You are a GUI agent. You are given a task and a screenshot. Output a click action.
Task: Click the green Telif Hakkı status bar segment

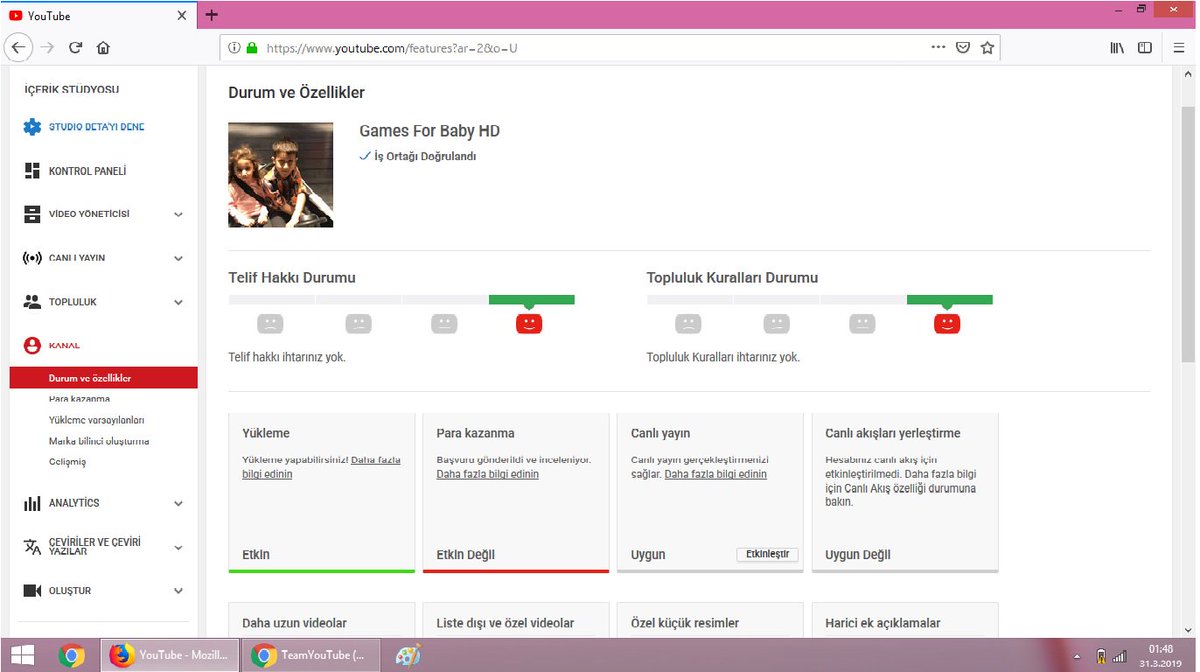pyautogui.click(x=531, y=299)
